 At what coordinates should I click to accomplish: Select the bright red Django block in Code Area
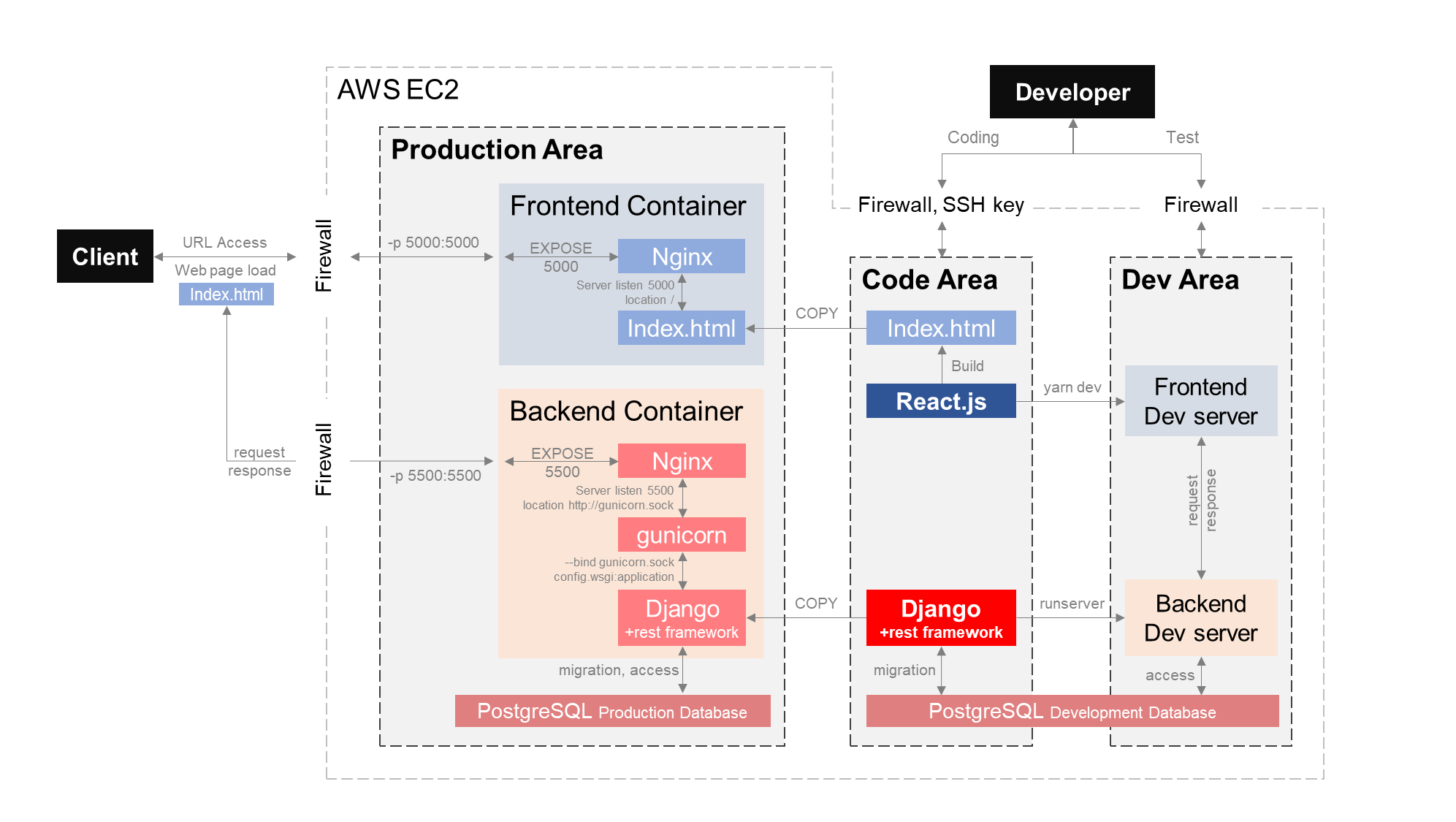click(x=940, y=618)
